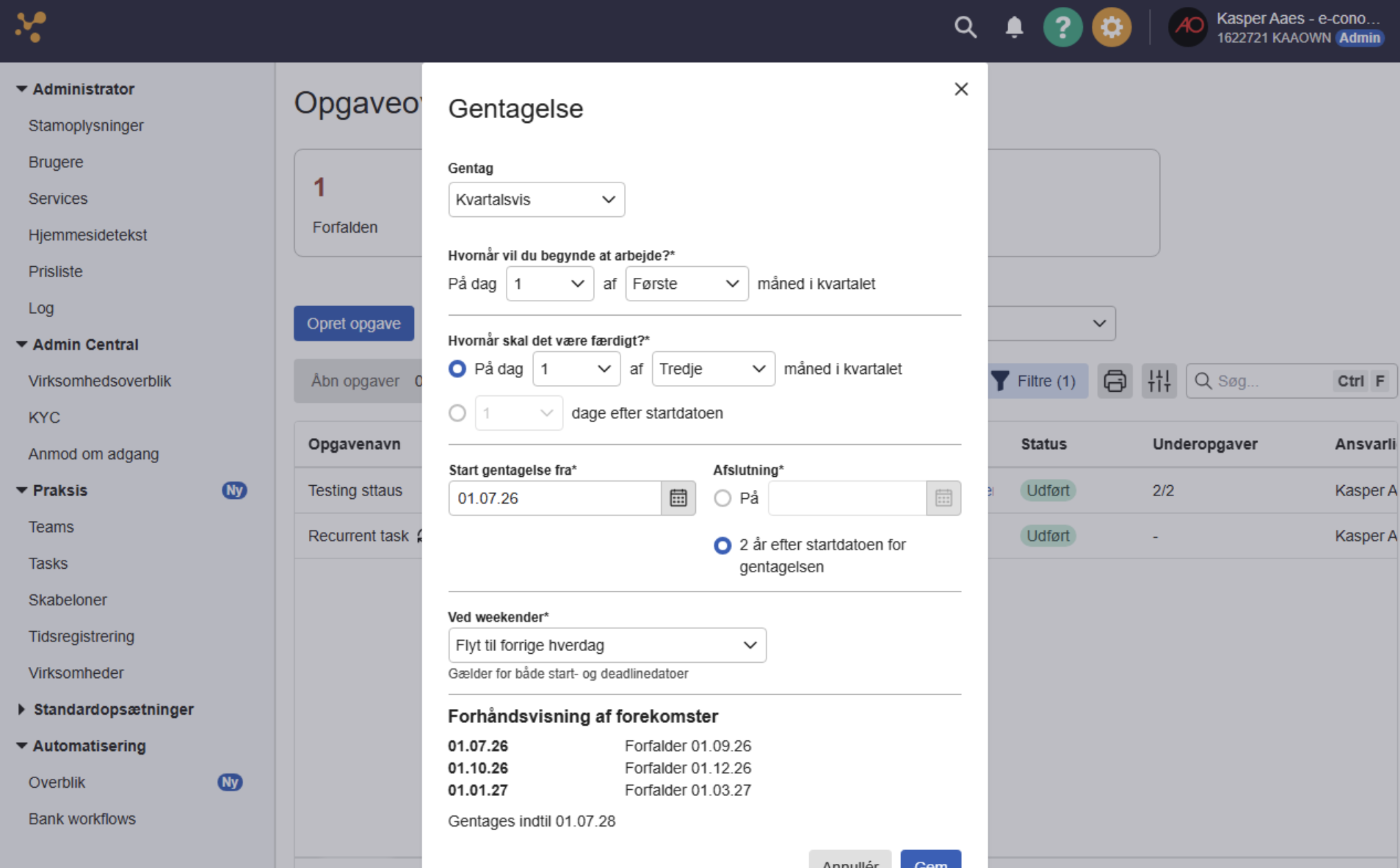Open Prisliste in sidebar
The width and height of the screenshot is (1400, 868).
pos(55,272)
